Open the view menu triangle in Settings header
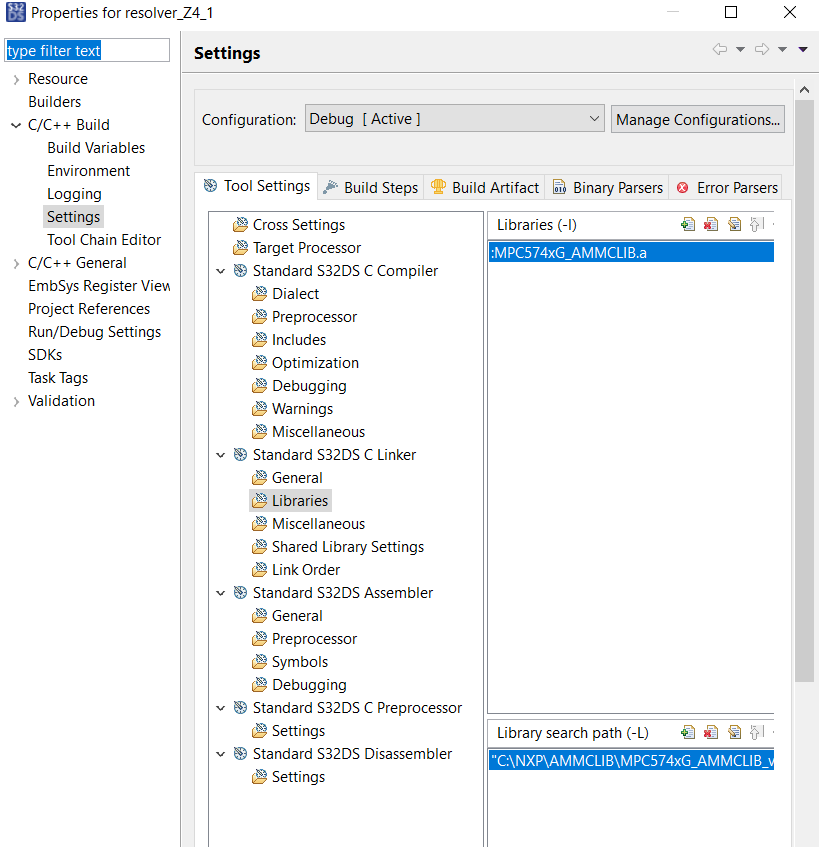The image size is (819, 847). tap(803, 50)
